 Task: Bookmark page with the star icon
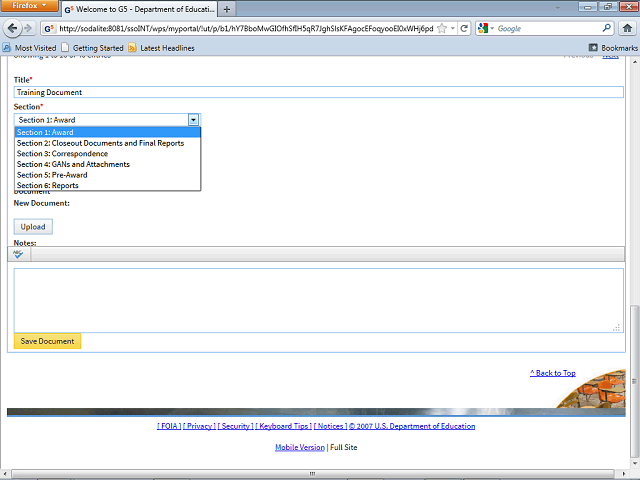(442, 29)
